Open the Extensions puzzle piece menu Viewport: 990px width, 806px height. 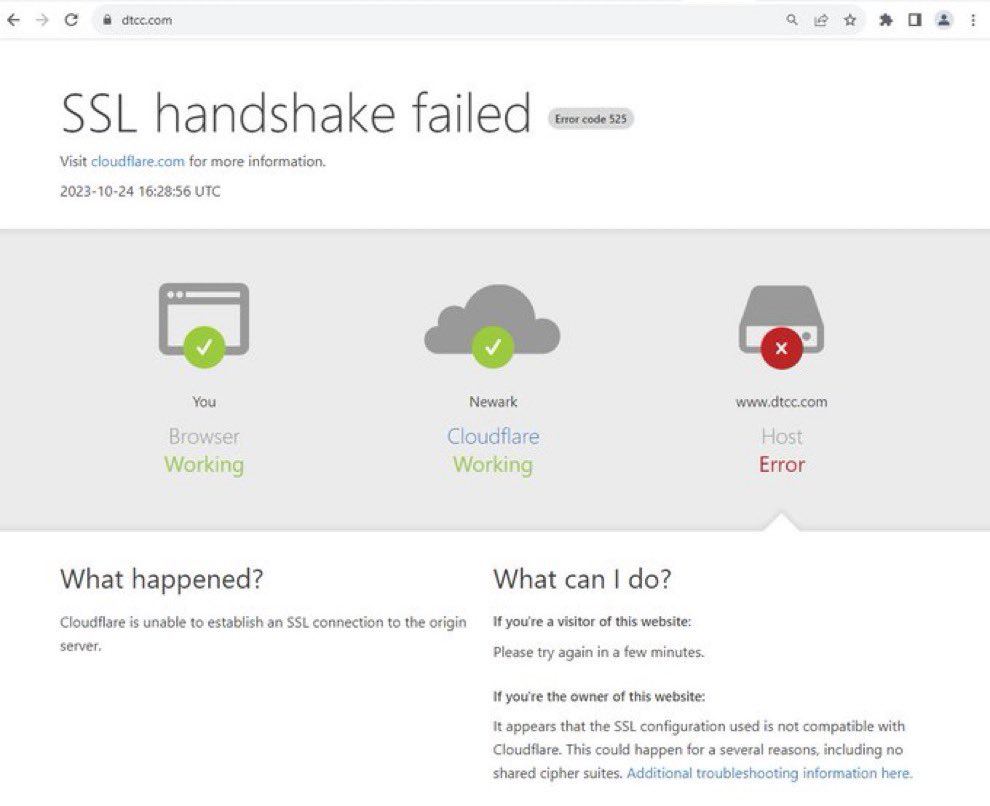point(885,20)
